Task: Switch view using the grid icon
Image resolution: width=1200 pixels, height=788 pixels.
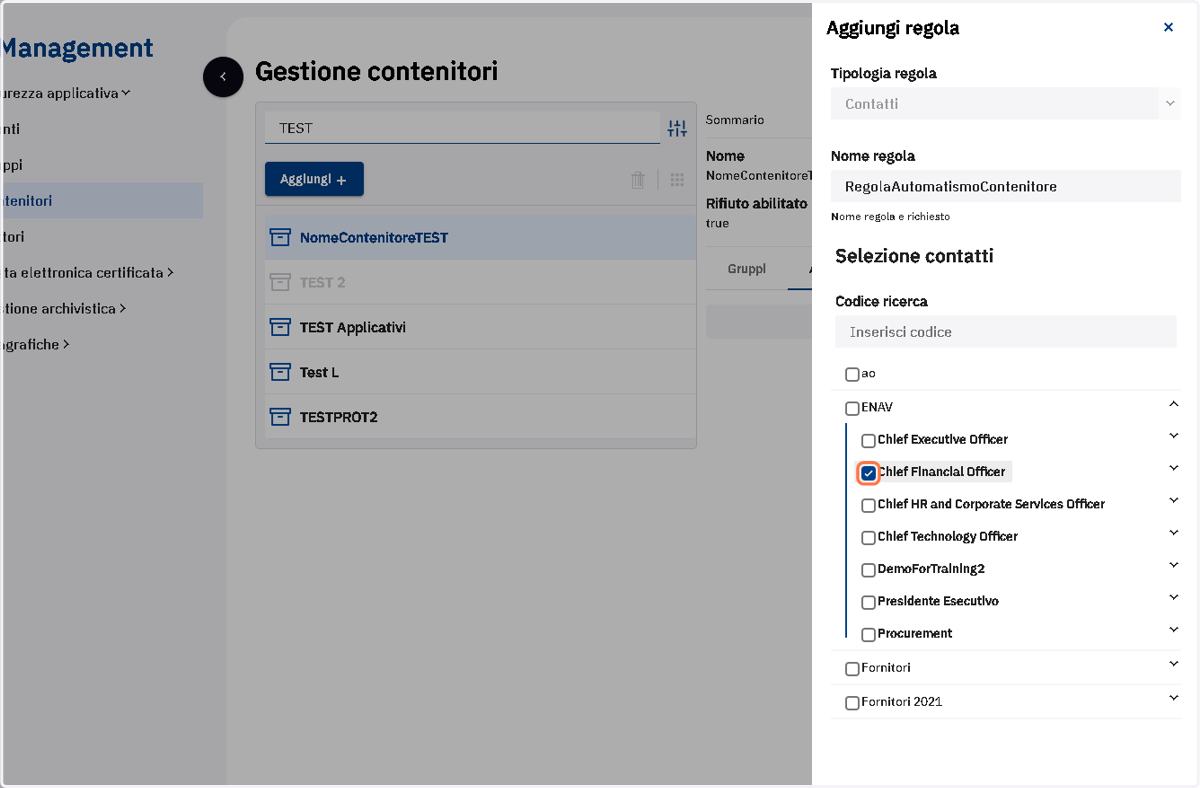Action: pyautogui.click(x=677, y=180)
